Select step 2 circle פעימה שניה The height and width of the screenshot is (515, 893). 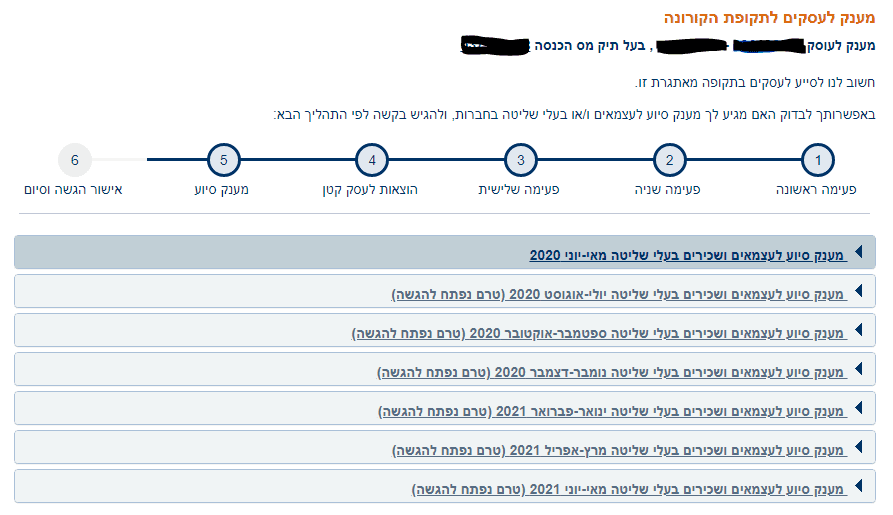[x=670, y=160]
